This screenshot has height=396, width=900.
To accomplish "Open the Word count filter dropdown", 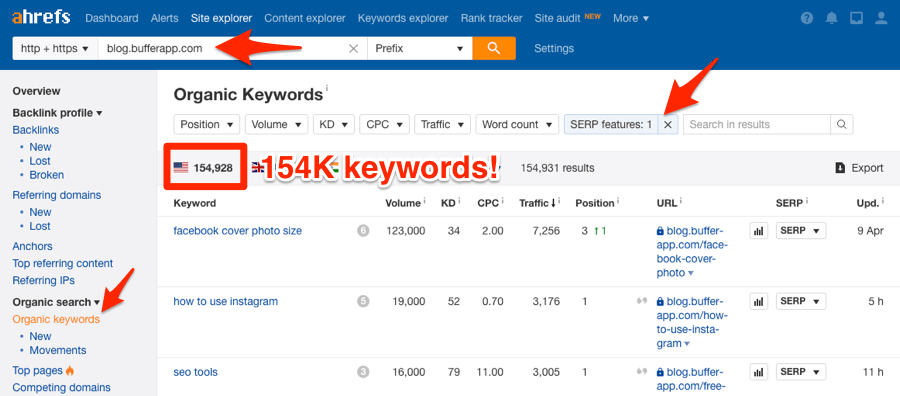I will (x=517, y=125).
